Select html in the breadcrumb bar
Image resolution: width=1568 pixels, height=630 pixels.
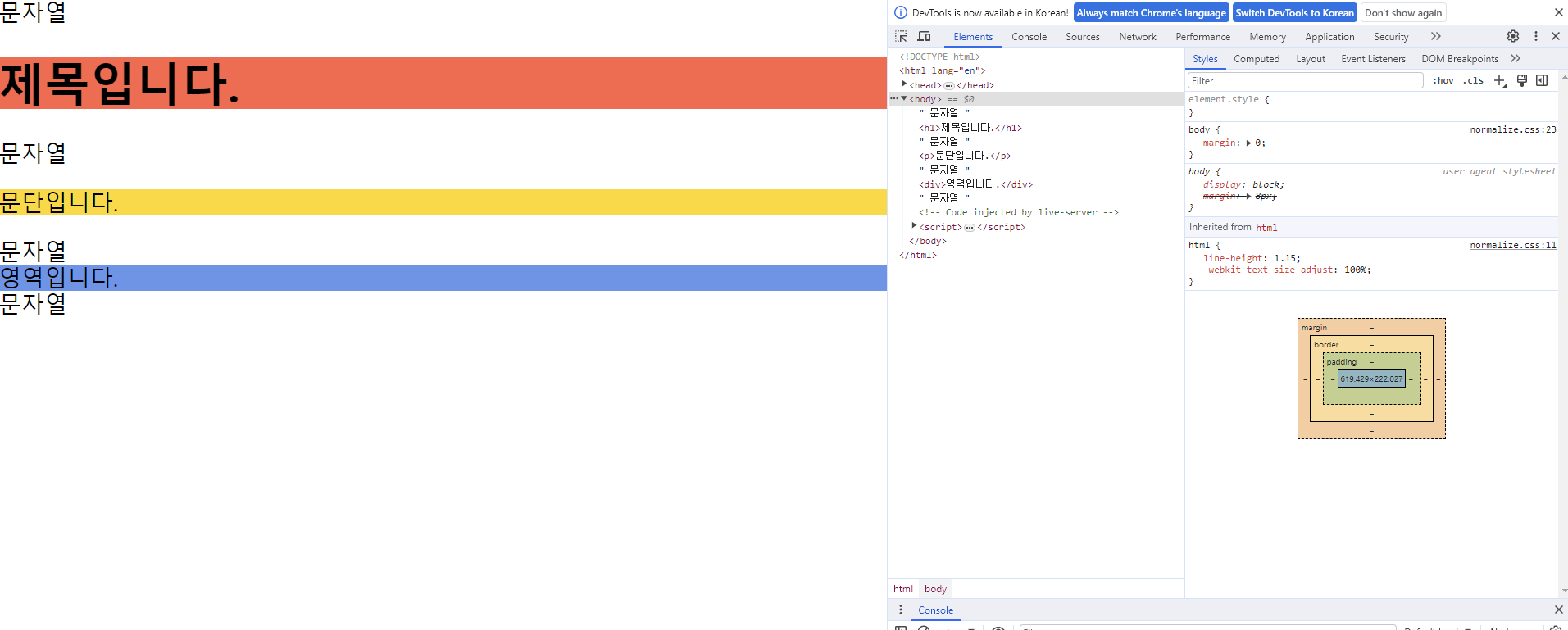[903, 589]
